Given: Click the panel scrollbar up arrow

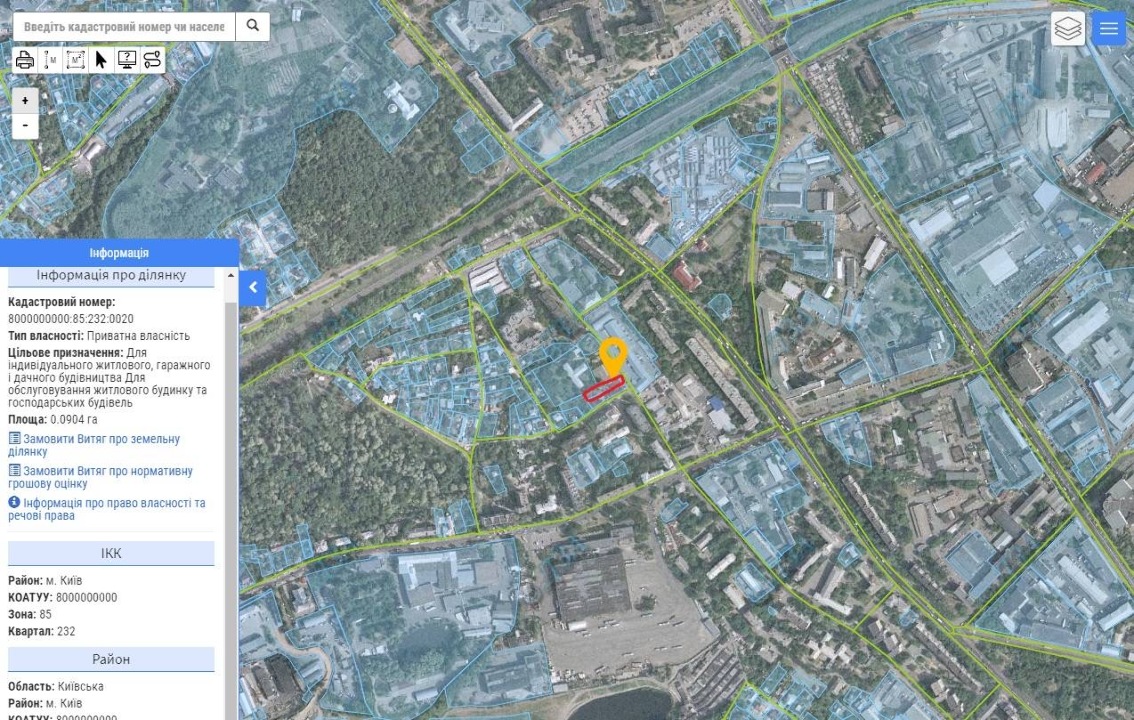Looking at the screenshot, I should click(x=231, y=275).
